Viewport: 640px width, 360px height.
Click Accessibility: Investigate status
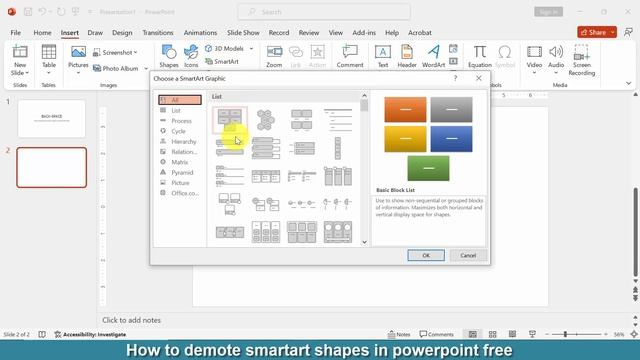click(90, 334)
